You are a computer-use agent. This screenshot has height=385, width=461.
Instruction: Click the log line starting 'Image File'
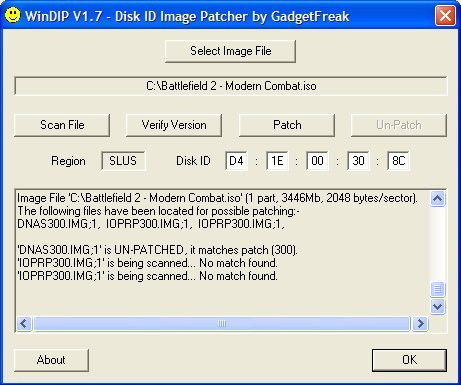pos(217,198)
